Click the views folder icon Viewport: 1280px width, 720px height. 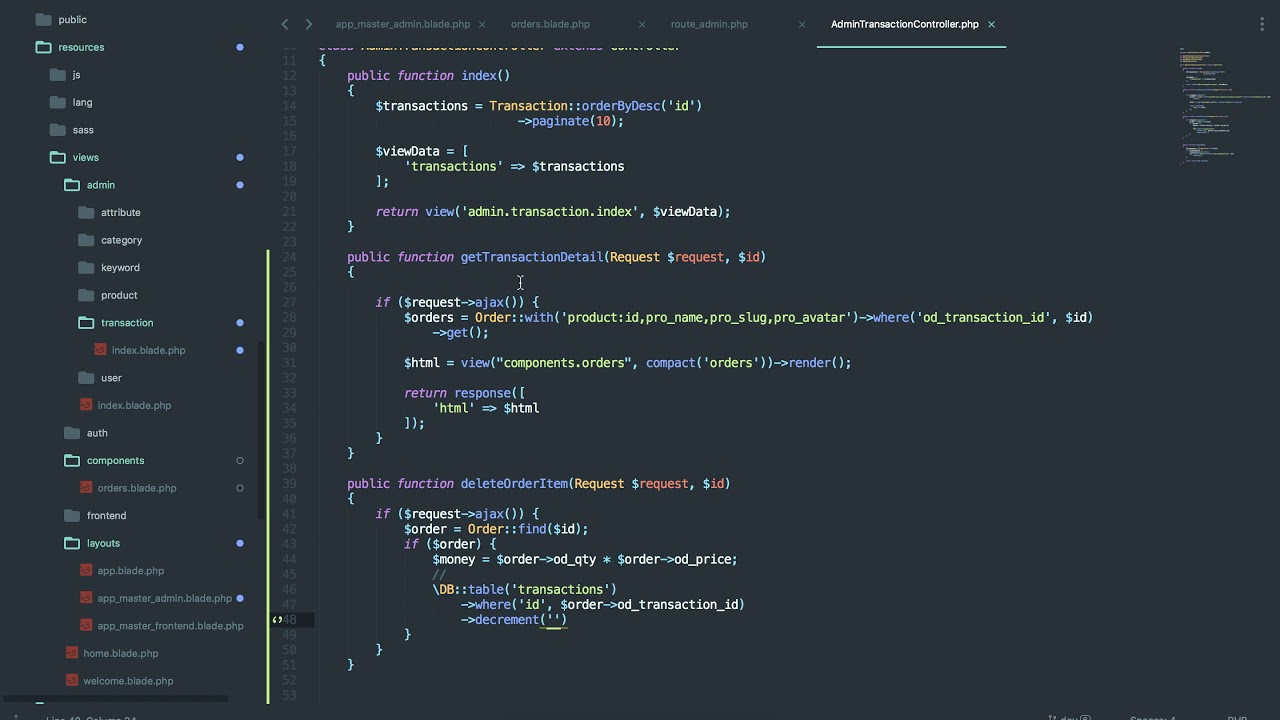[57, 157]
